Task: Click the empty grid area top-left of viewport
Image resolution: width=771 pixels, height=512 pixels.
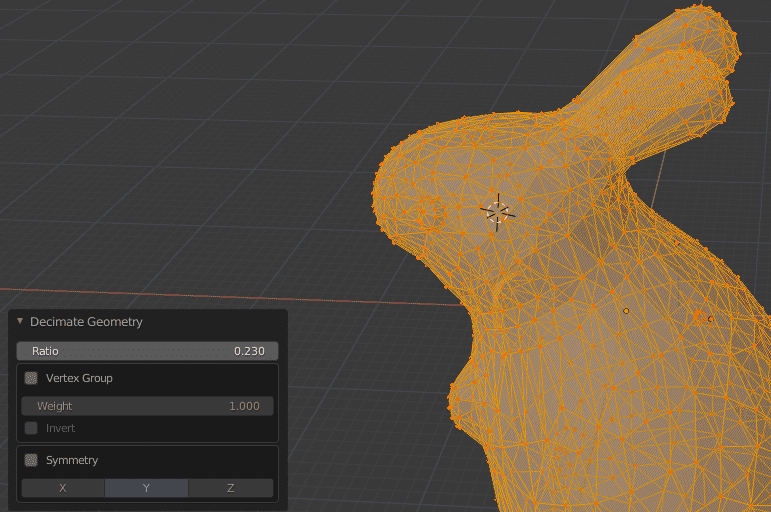Action: tap(150, 100)
